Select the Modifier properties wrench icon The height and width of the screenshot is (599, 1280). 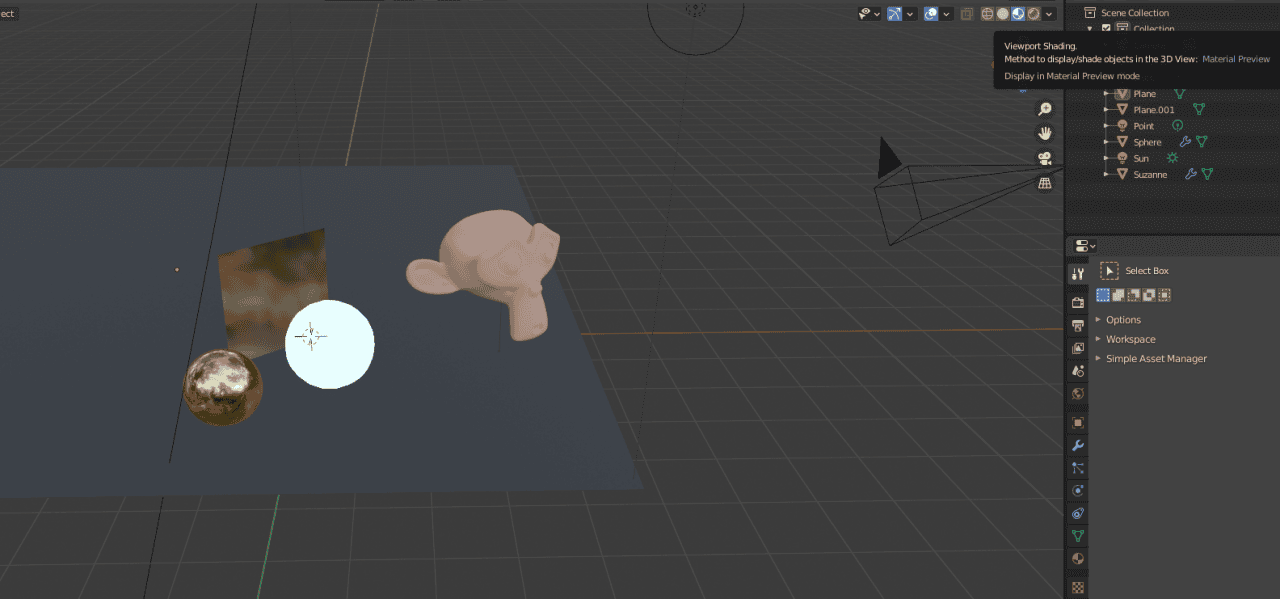[x=1077, y=443]
